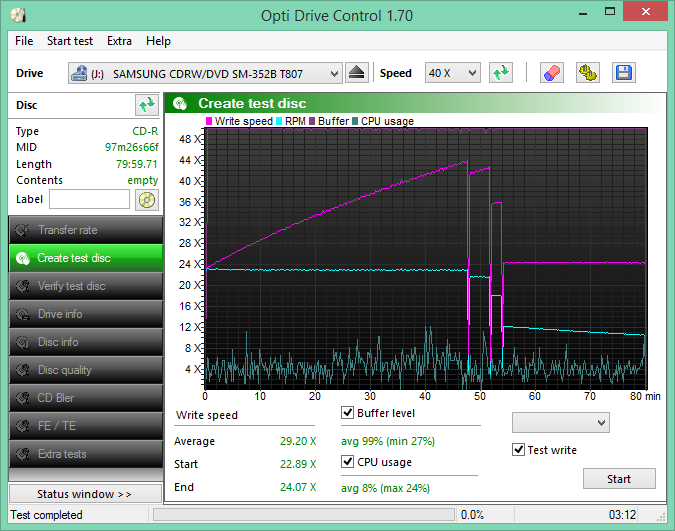Viewport: 675px width, 531px height.
Task: Click the MID value 97m26s66f
Action: pos(132,147)
